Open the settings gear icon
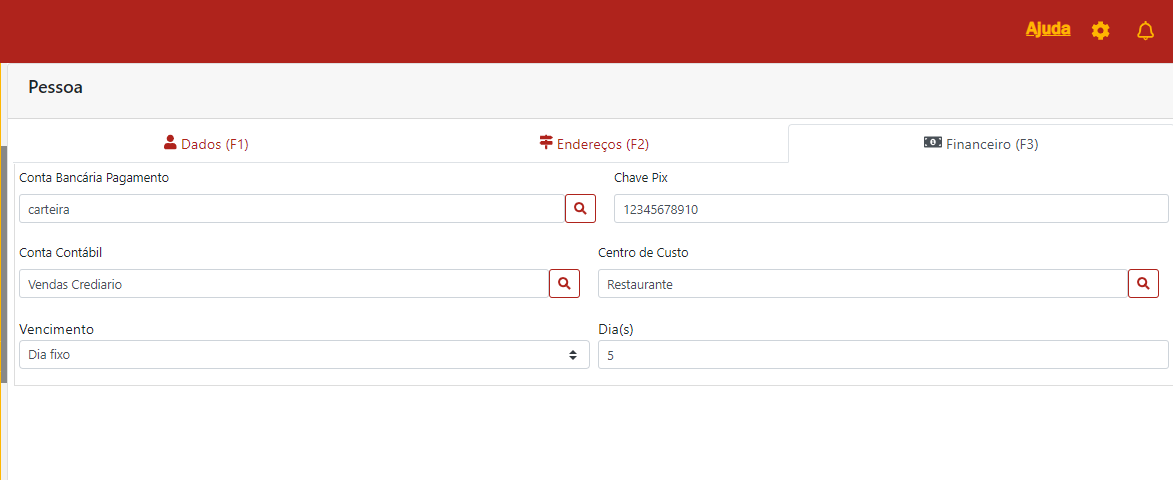Viewport: 1173px width, 480px height. click(x=1100, y=31)
